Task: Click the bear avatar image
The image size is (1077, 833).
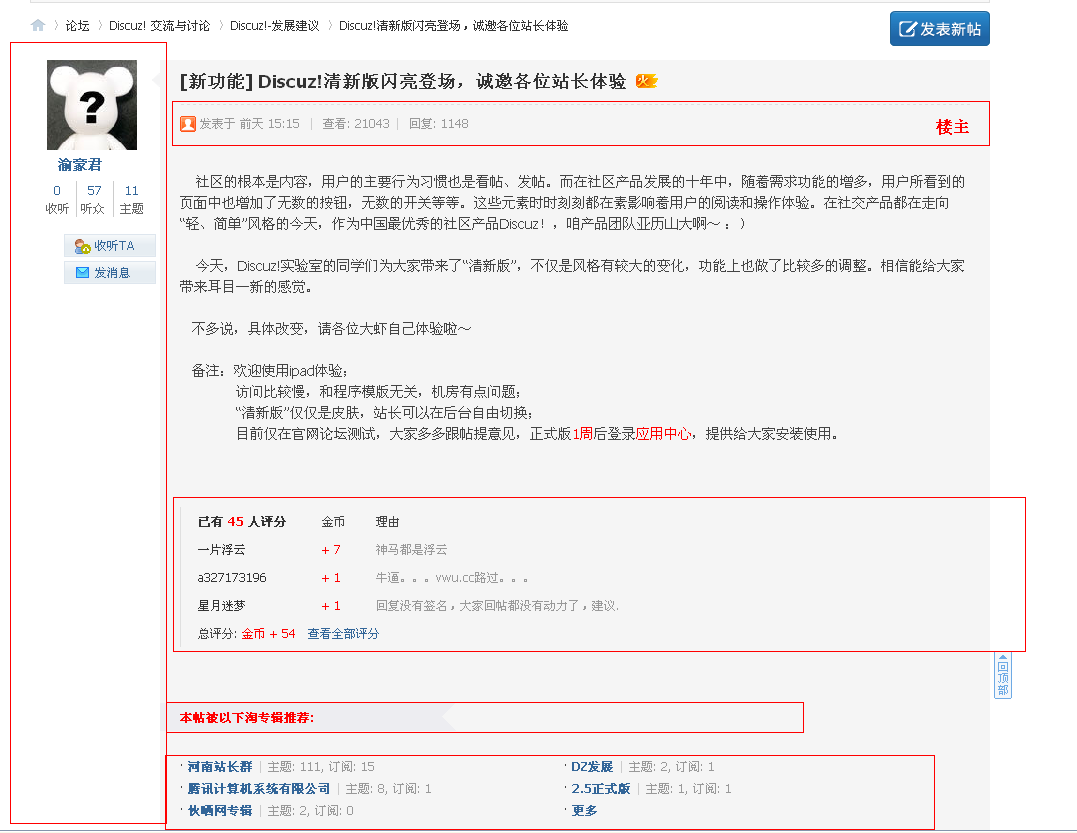Action: [x=92, y=104]
